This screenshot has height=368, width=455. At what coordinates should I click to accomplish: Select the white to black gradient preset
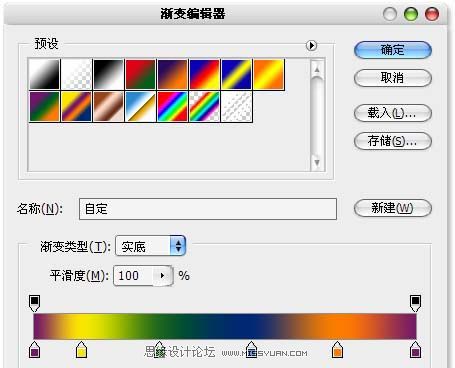click(x=44, y=74)
